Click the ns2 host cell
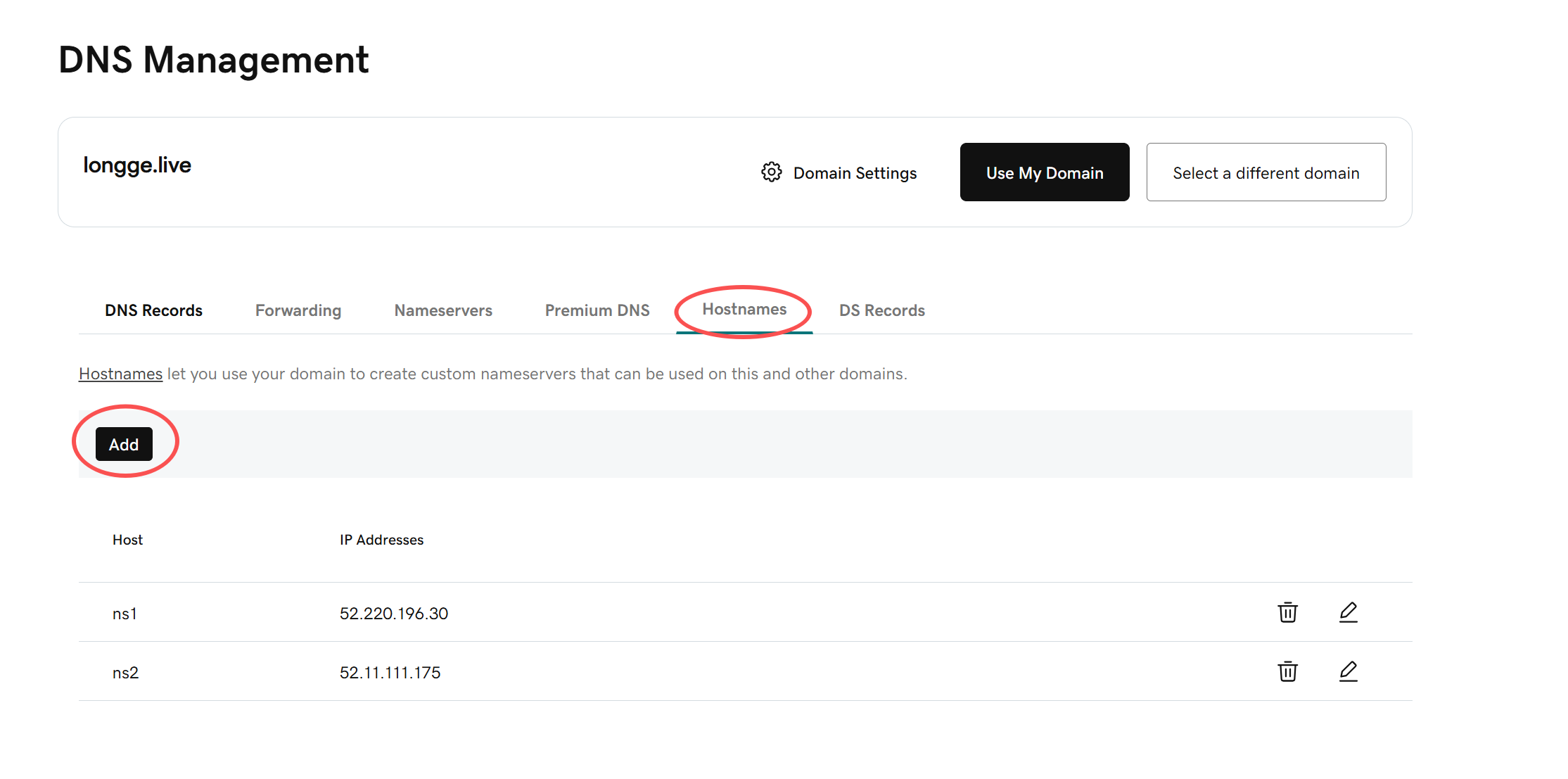The image size is (1568, 779). coord(125,673)
